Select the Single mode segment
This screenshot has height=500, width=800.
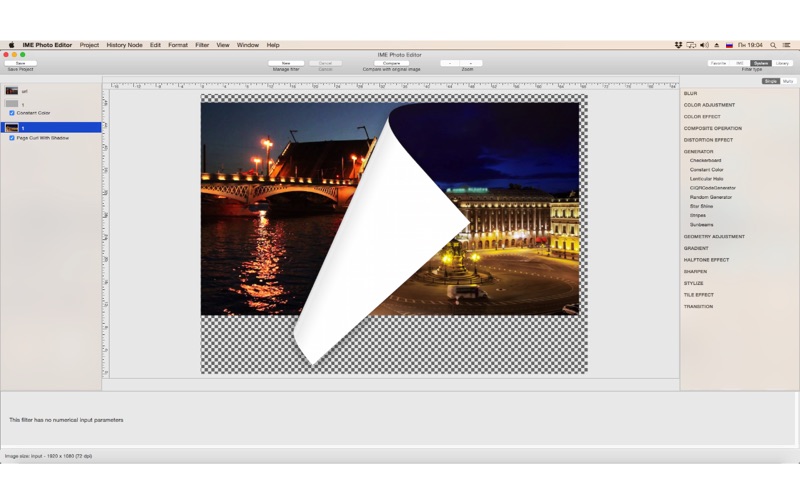(770, 81)
